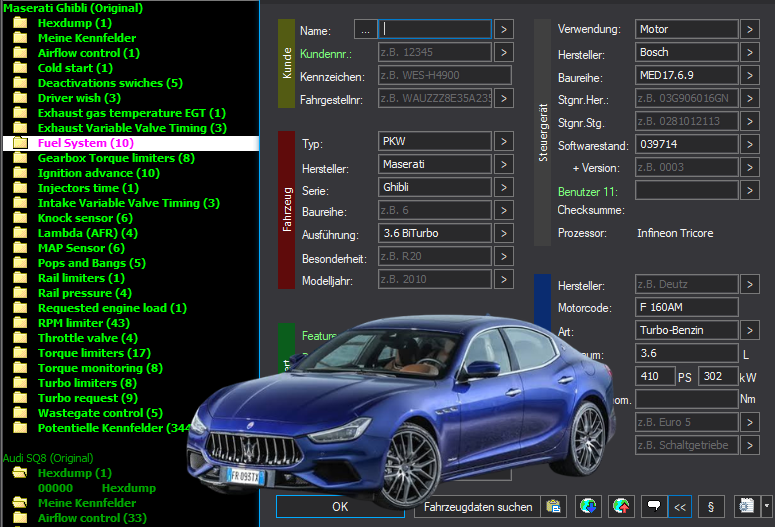
Task: Click the Audi SQ8 (Original) project header
Action: click(x=48, y=458)
